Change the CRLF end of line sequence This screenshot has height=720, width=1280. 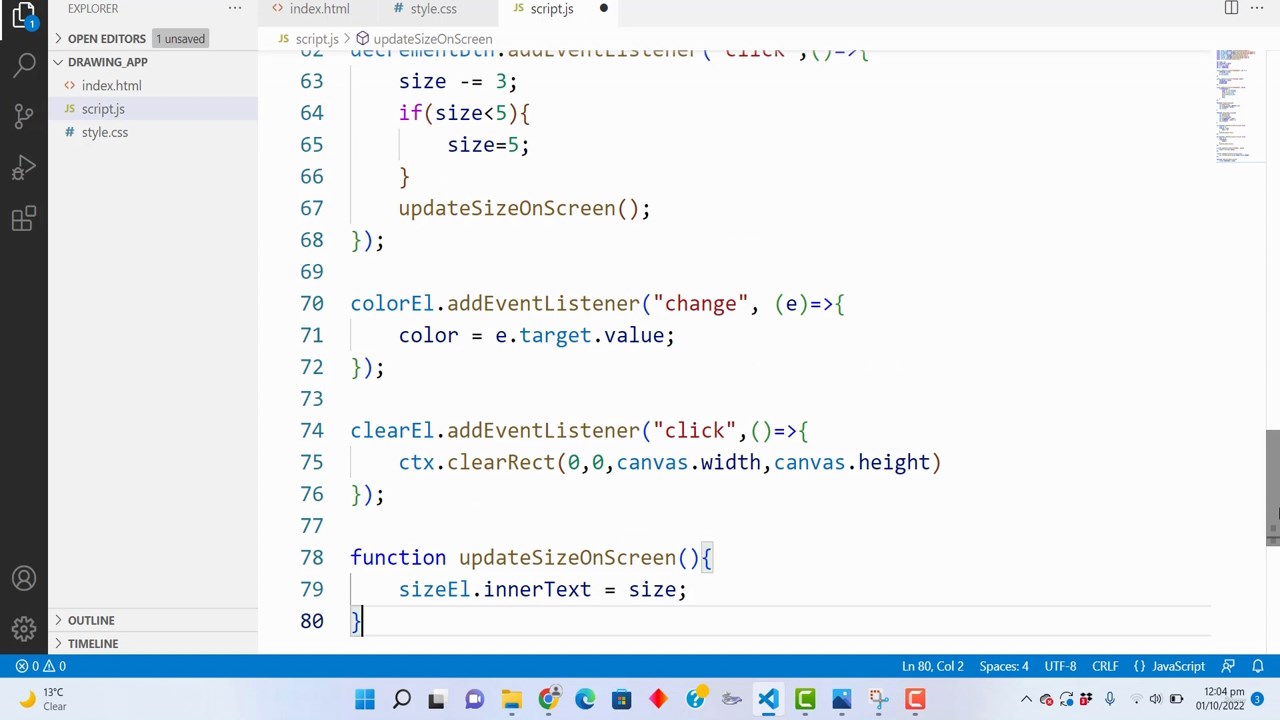1105,666
